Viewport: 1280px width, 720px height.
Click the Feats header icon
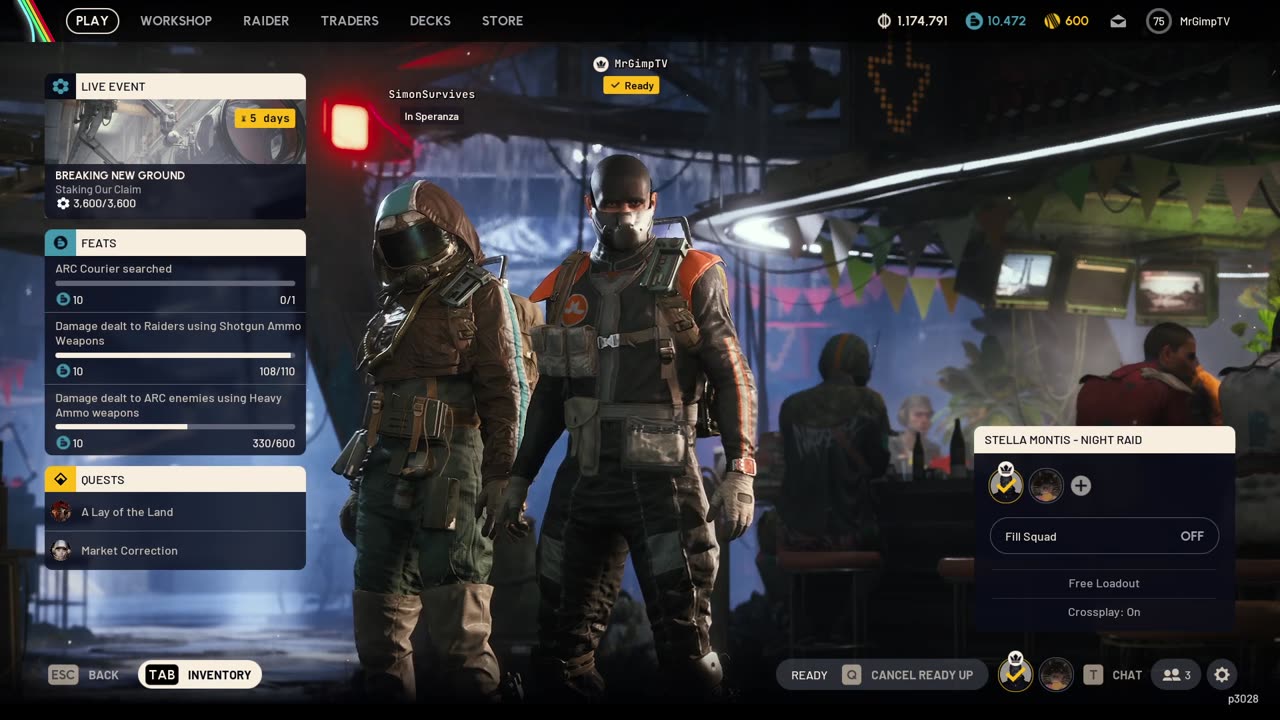click(x=60, y=243)
